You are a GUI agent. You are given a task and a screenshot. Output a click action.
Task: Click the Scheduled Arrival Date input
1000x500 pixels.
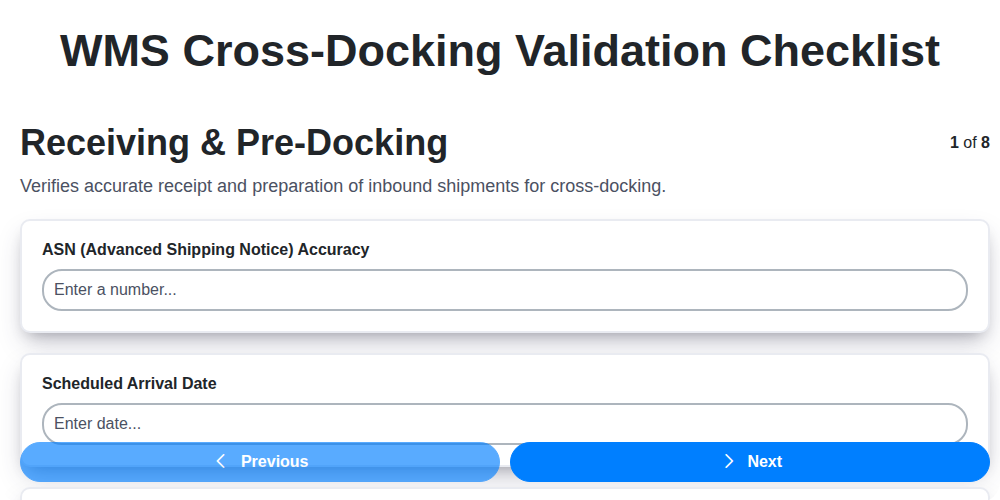(x=504, y=423)
